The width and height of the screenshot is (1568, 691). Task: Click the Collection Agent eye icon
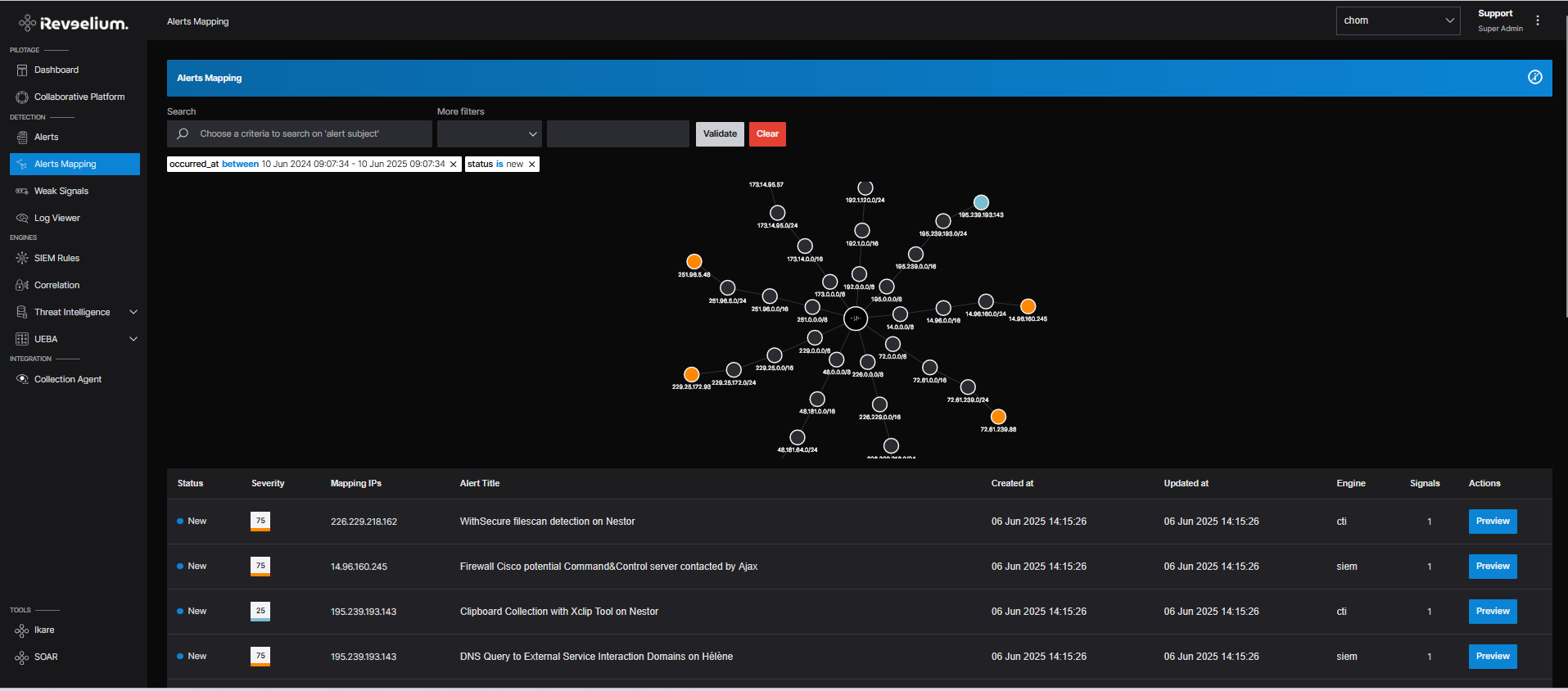(22, 379)
